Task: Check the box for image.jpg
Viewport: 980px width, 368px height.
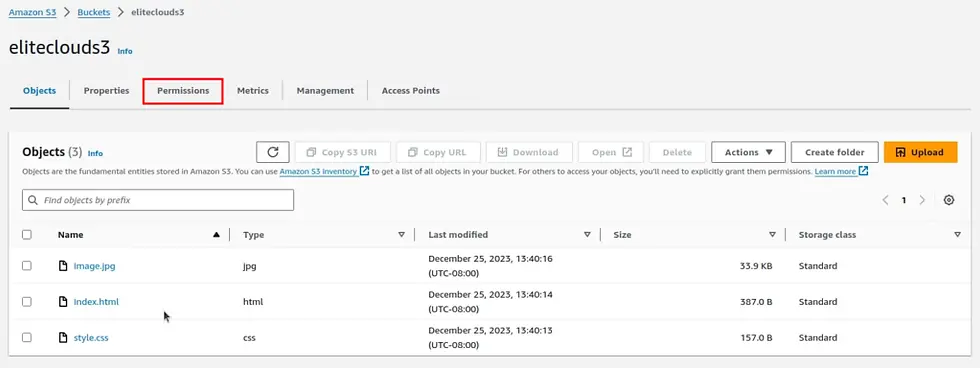Action: tap(27, 266)
